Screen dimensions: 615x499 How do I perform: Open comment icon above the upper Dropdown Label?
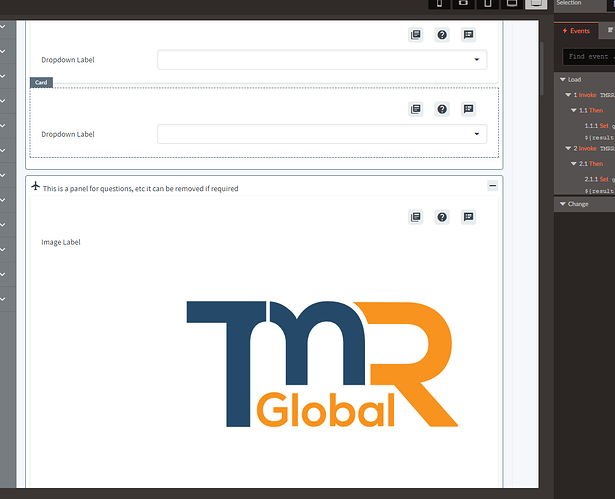[x=468, y=35]
